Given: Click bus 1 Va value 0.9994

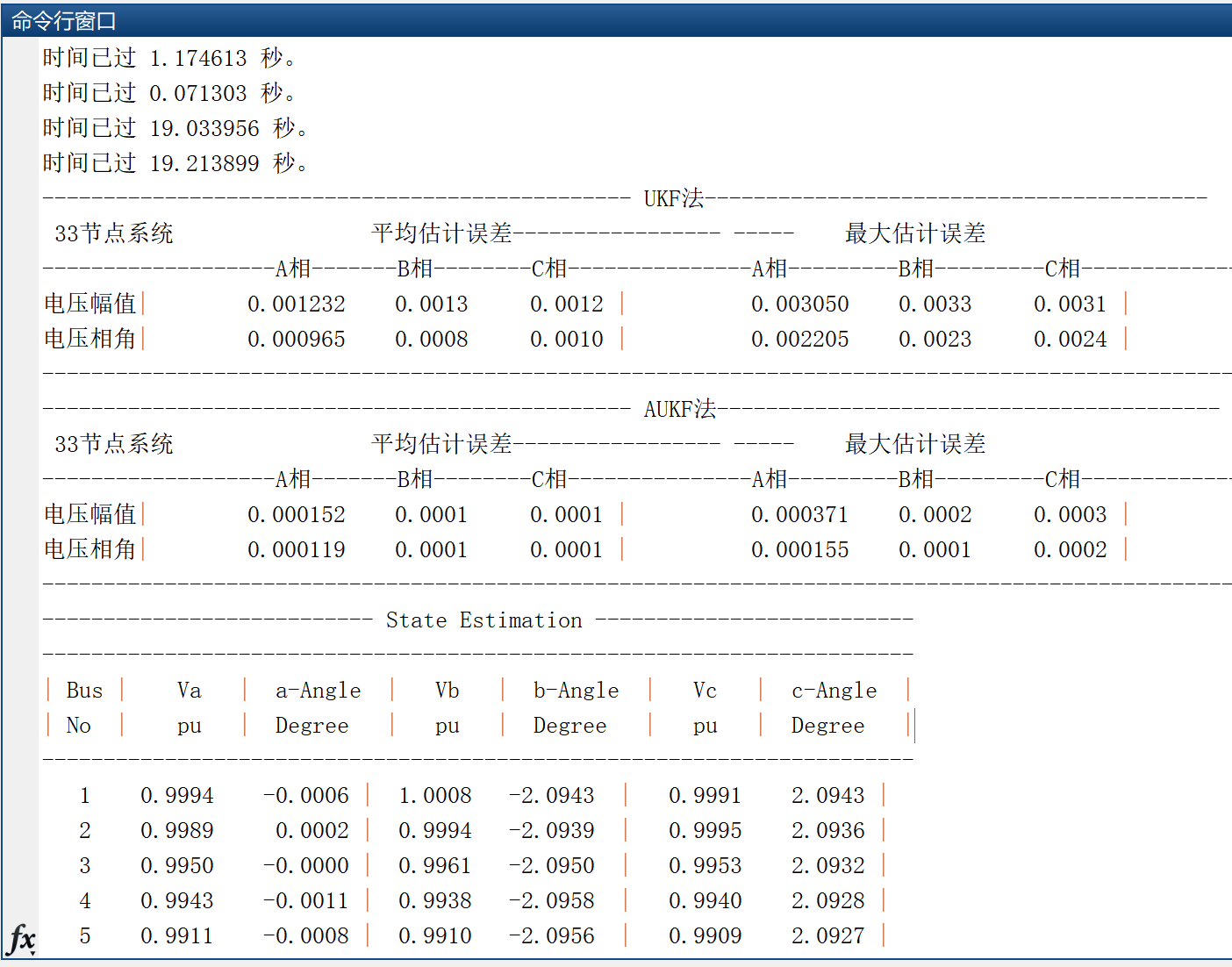Looking at the screenshot, I should coord(177,796).
